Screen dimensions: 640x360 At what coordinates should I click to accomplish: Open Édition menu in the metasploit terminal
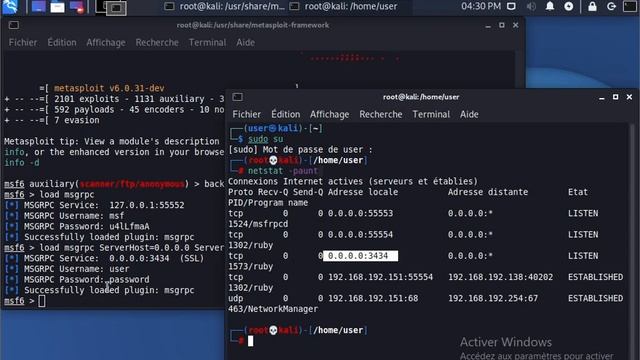pos(62,42)
